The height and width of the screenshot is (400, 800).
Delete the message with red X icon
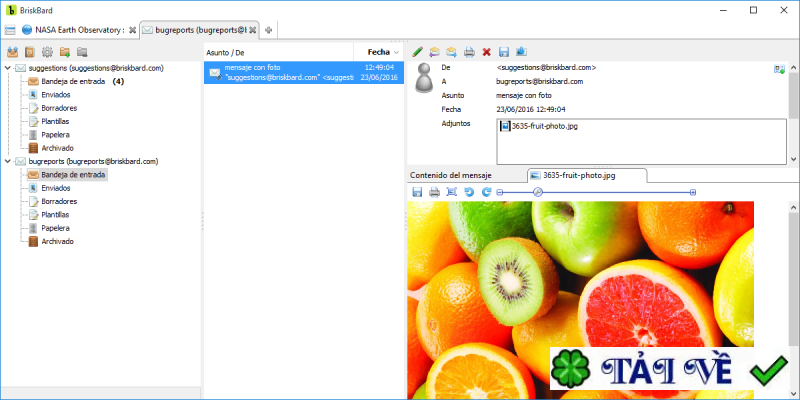(x=487, y=52)
